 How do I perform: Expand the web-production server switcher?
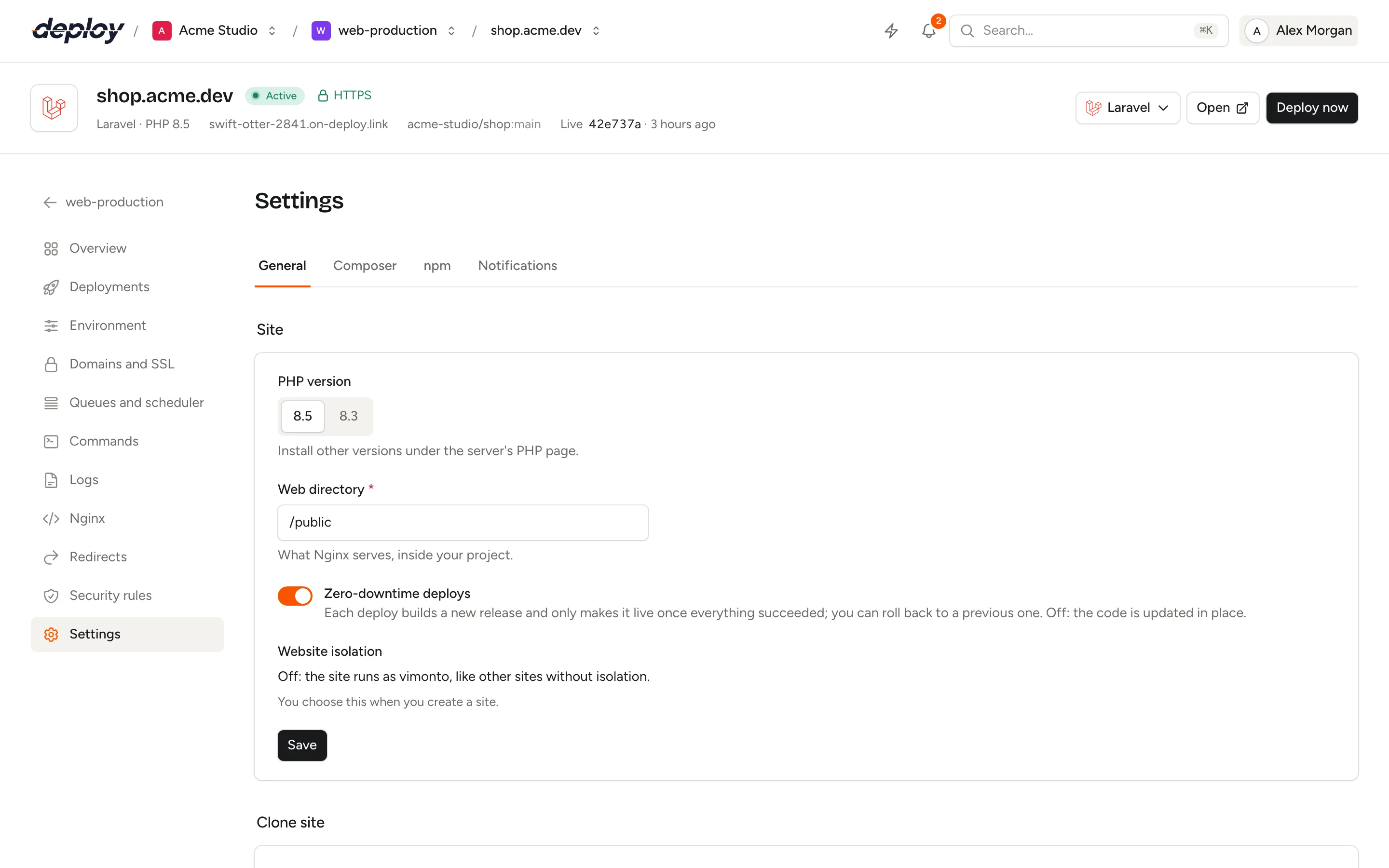point(452,30)
